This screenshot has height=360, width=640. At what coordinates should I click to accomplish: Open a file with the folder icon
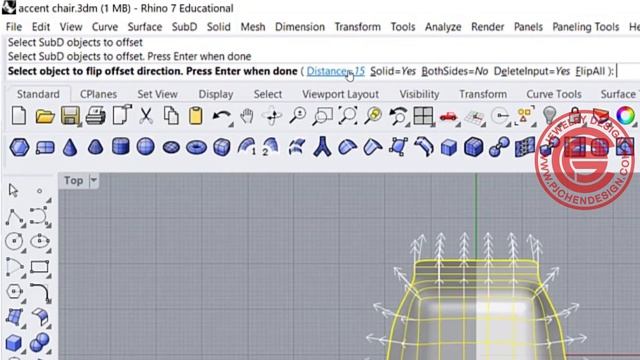[44, 116]
